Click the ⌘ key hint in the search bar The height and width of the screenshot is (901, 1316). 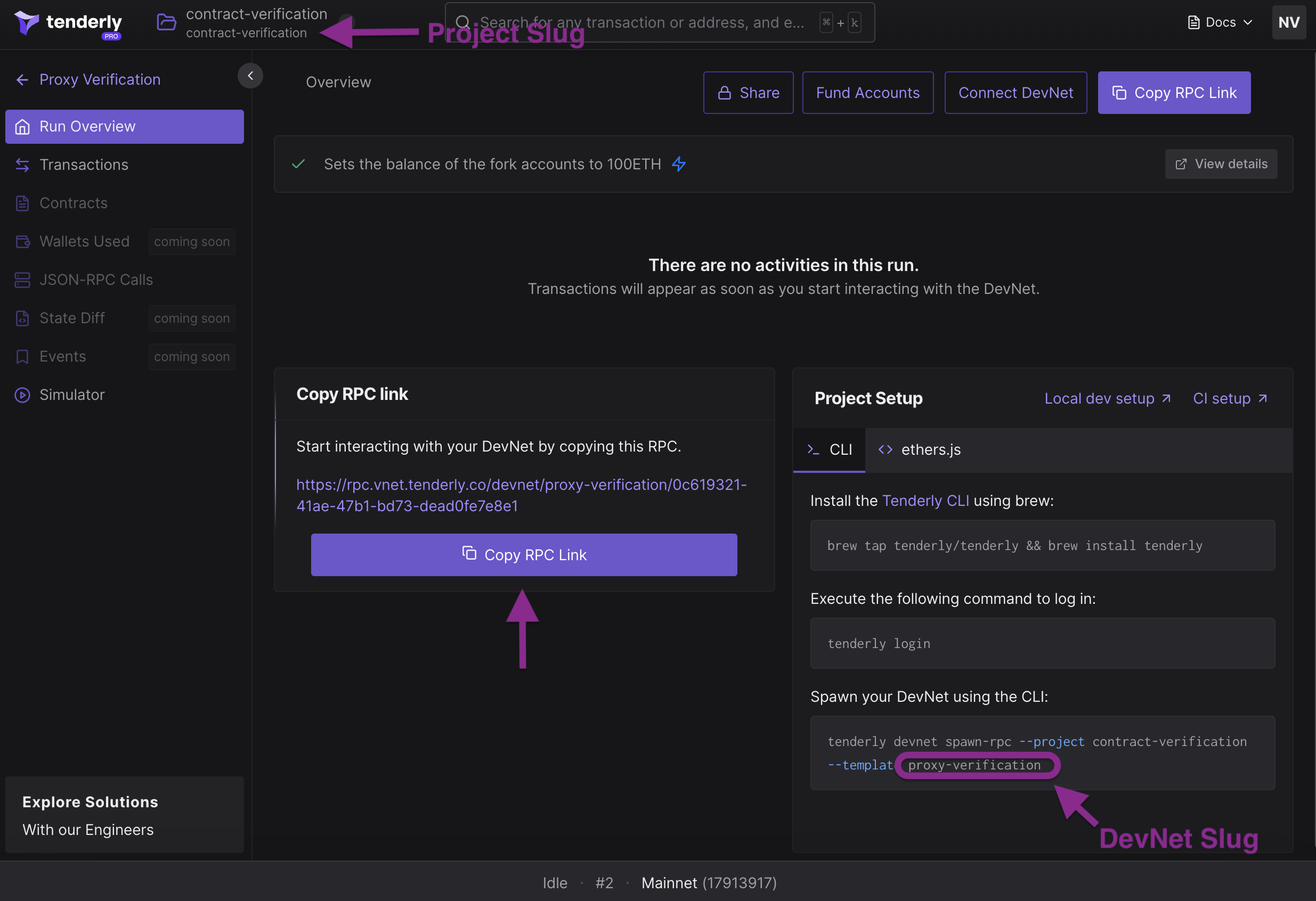(x=826, y=23)
